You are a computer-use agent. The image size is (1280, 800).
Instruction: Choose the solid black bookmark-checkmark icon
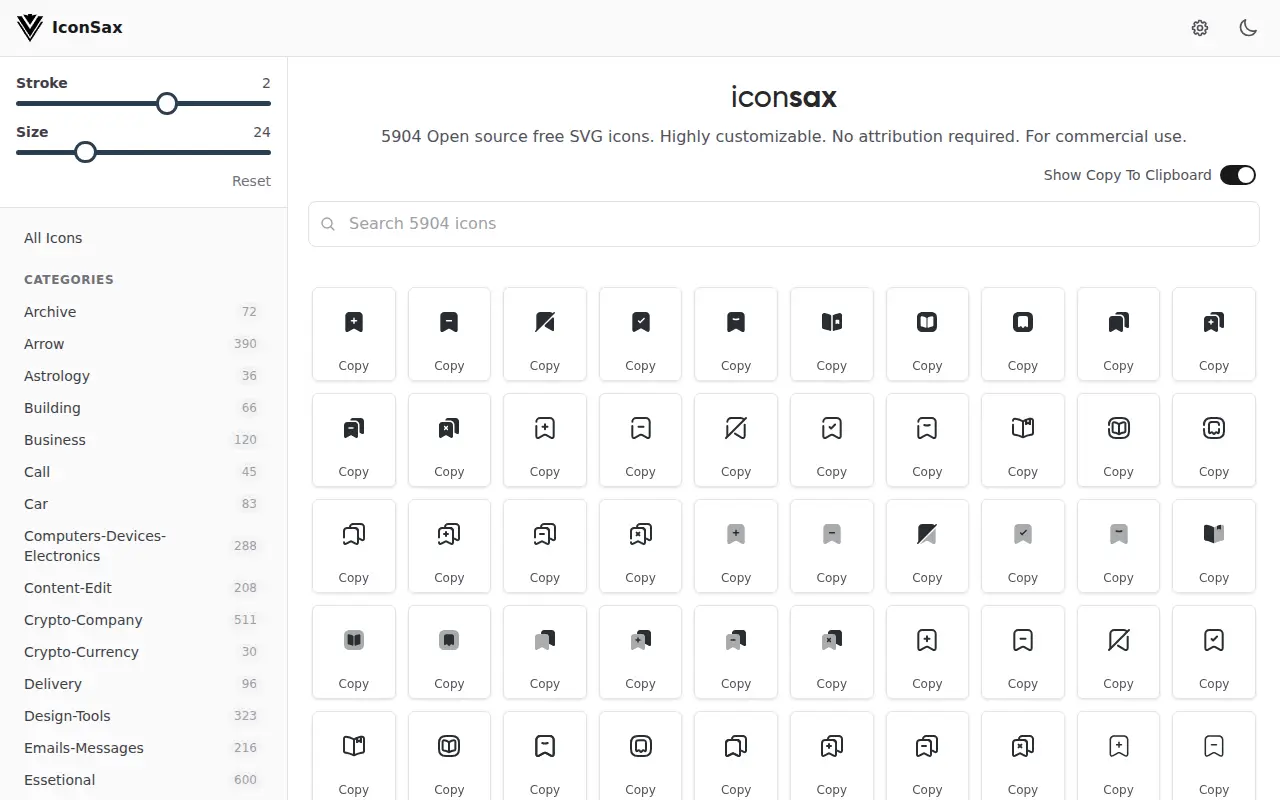pyautogui.click(x=641, y=322)
